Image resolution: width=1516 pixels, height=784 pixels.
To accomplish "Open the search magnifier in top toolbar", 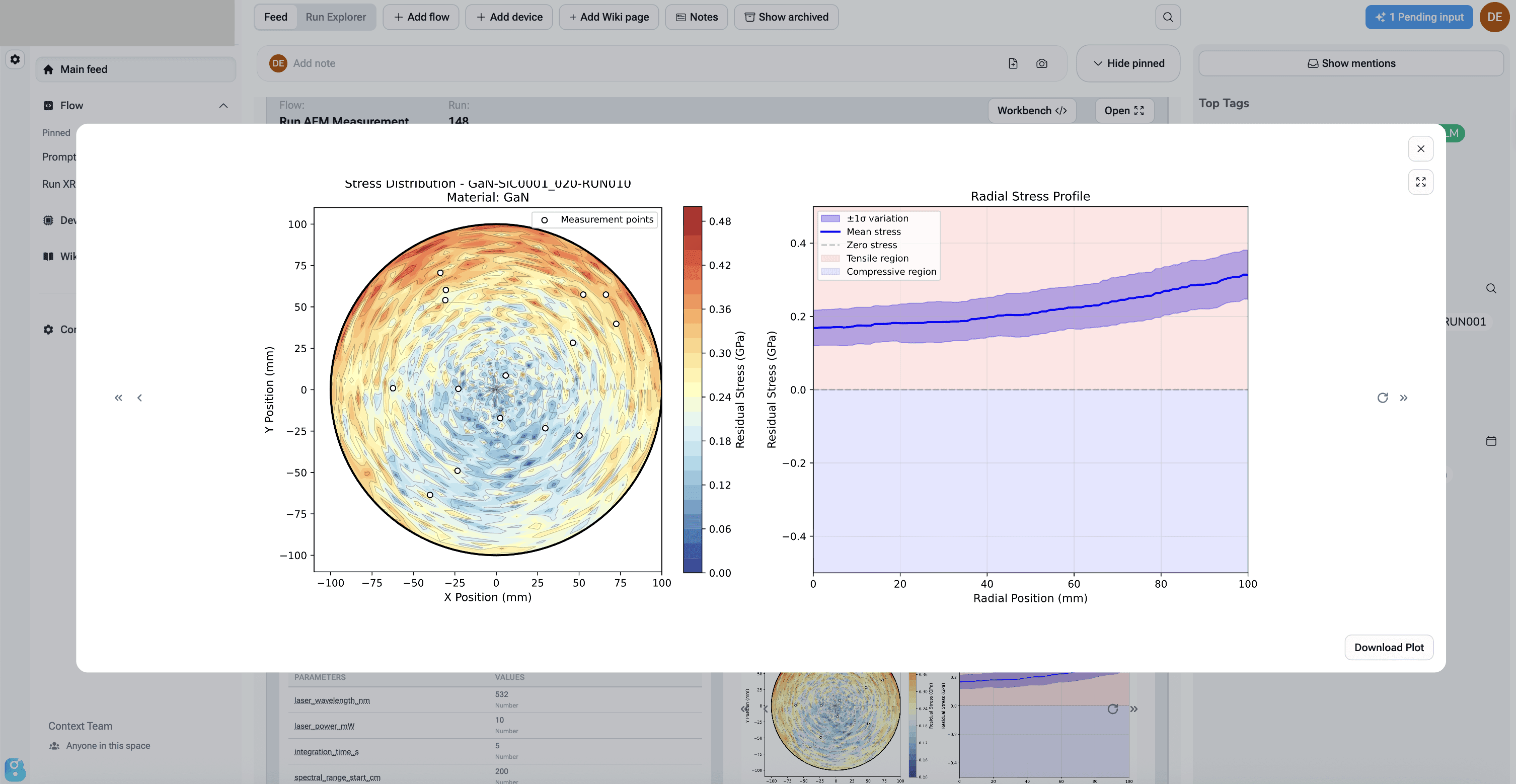I will click(1168, 17).
